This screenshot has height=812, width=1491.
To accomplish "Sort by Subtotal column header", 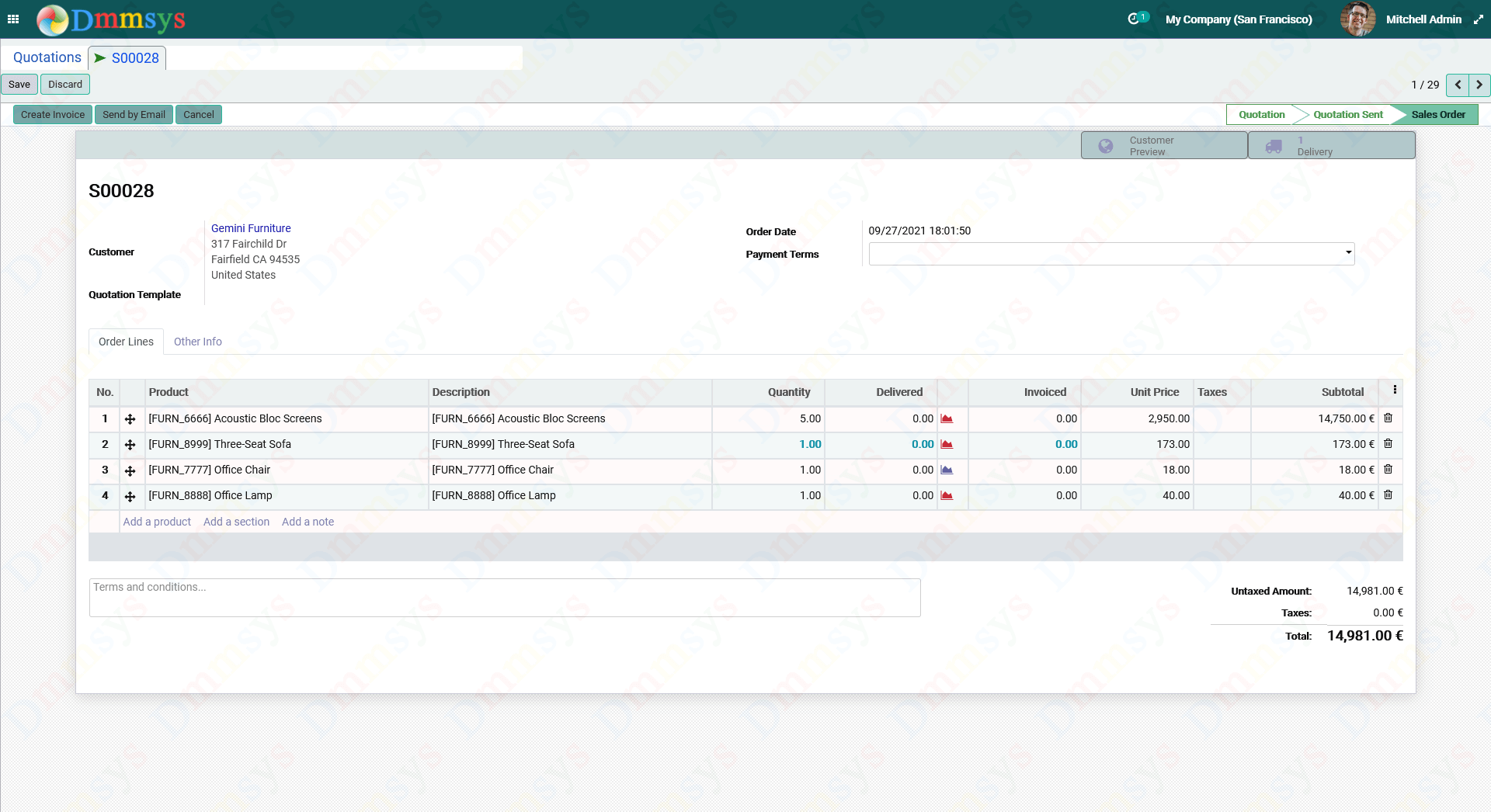I will point(1315,392).
